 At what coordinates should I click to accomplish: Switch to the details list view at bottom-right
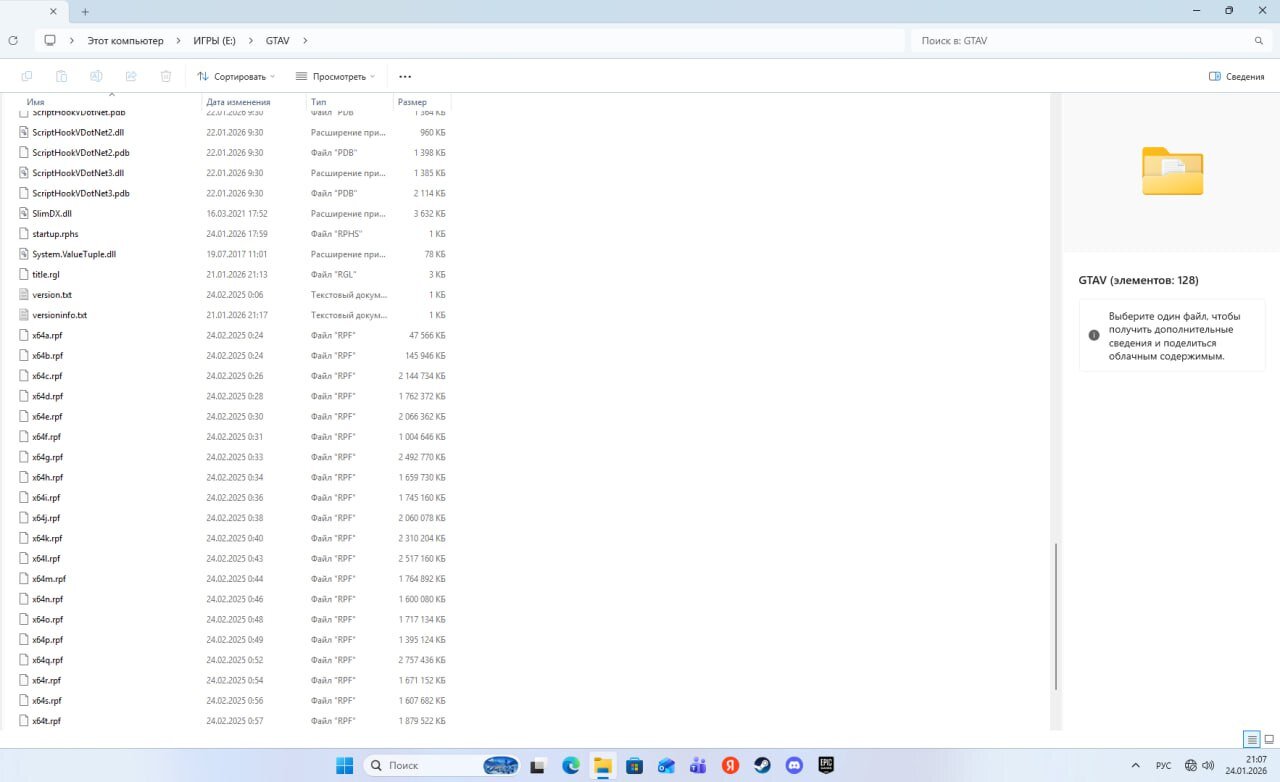tap(1251, 740)
